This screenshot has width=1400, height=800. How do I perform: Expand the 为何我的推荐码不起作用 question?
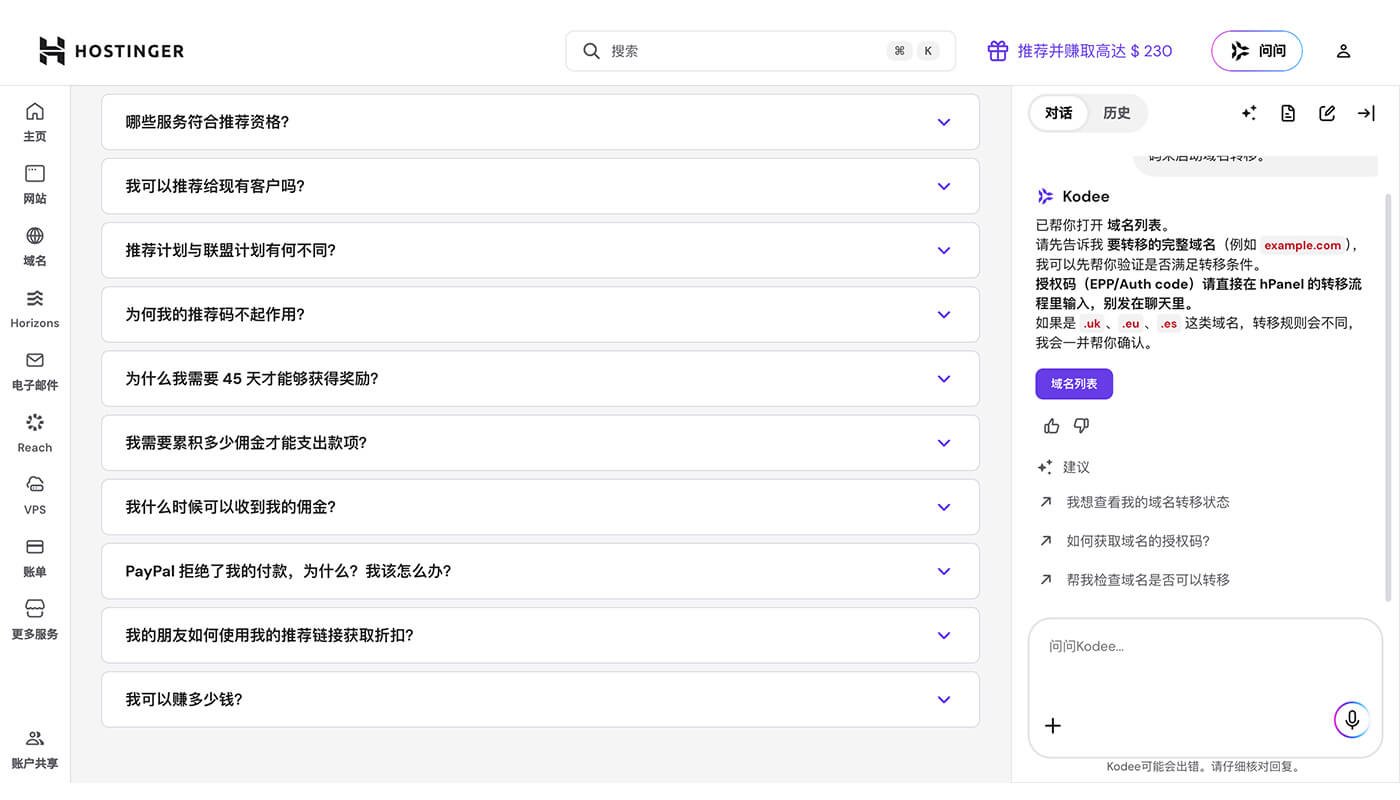540,314
